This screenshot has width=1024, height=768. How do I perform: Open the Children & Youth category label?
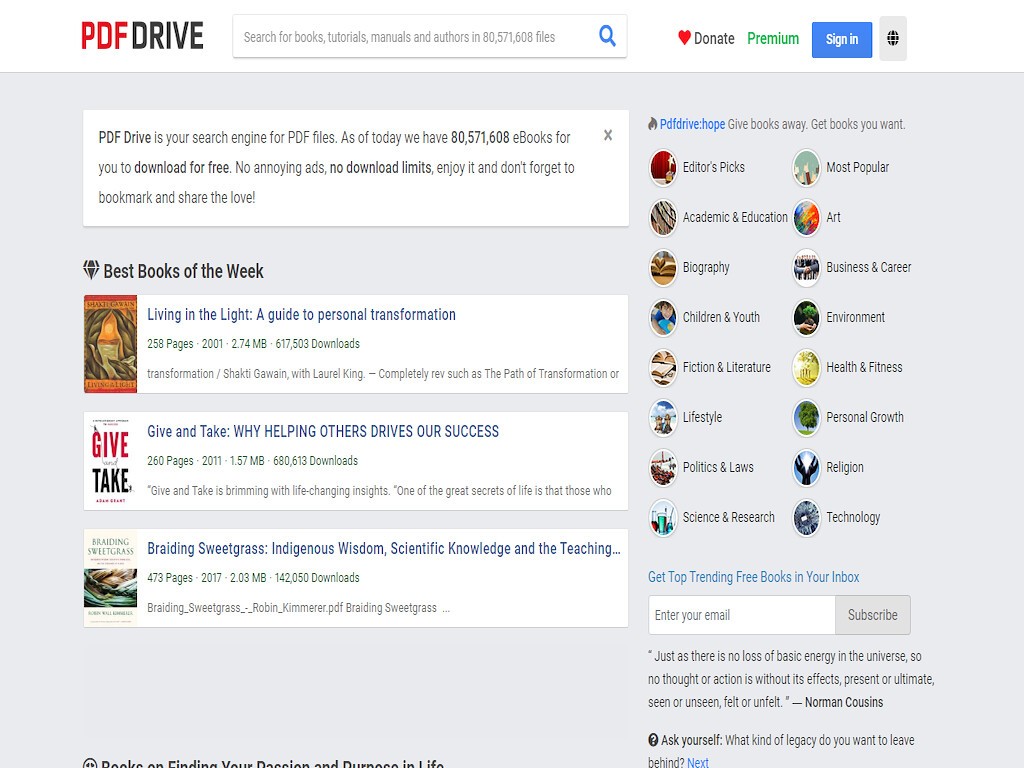[x=721, y=317]
